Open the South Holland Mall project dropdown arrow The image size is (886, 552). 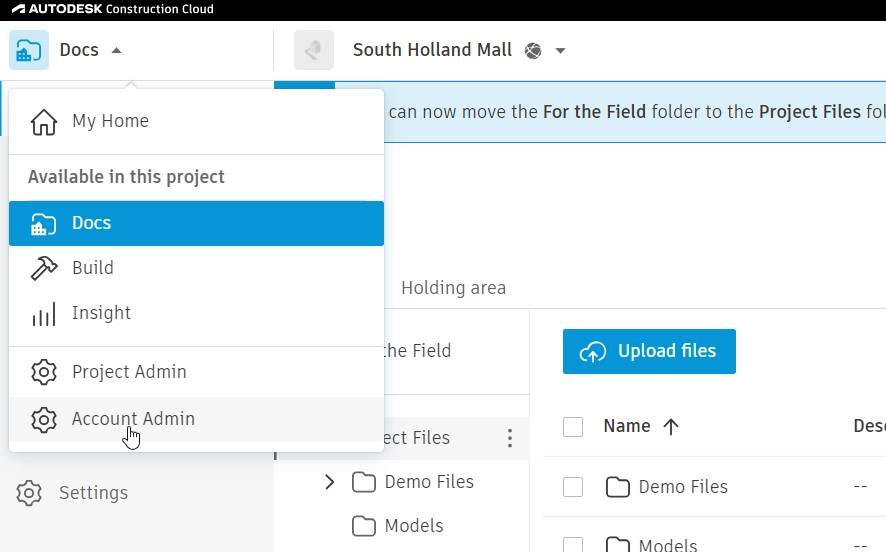[560, 51]
